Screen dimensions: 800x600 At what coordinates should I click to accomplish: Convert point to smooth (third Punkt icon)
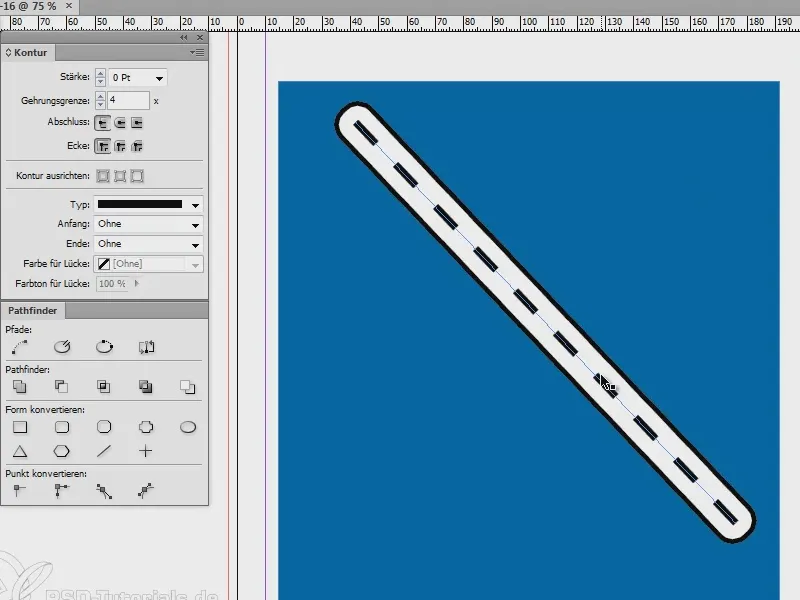point(104,491)
